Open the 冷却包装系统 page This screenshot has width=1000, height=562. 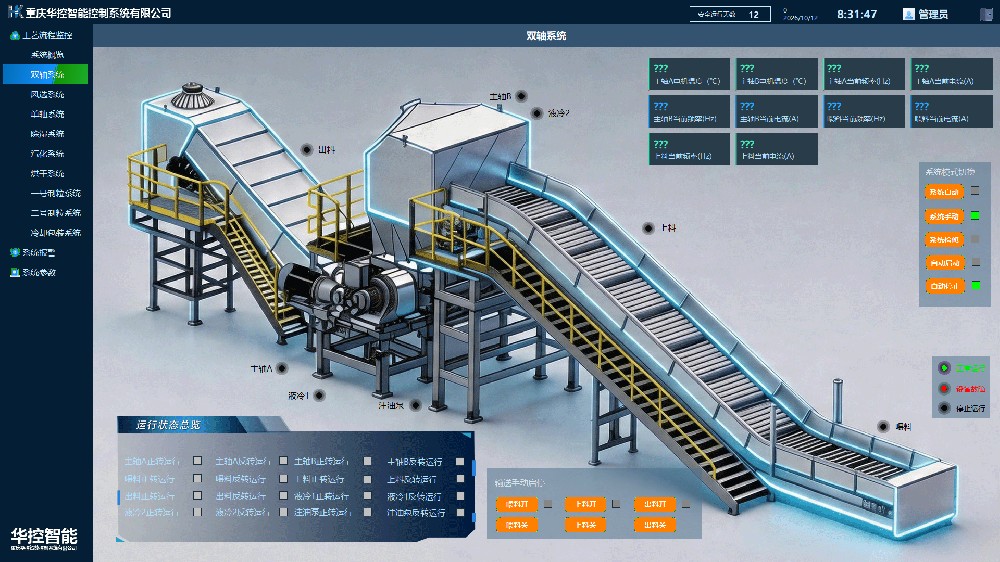point(55,233)
